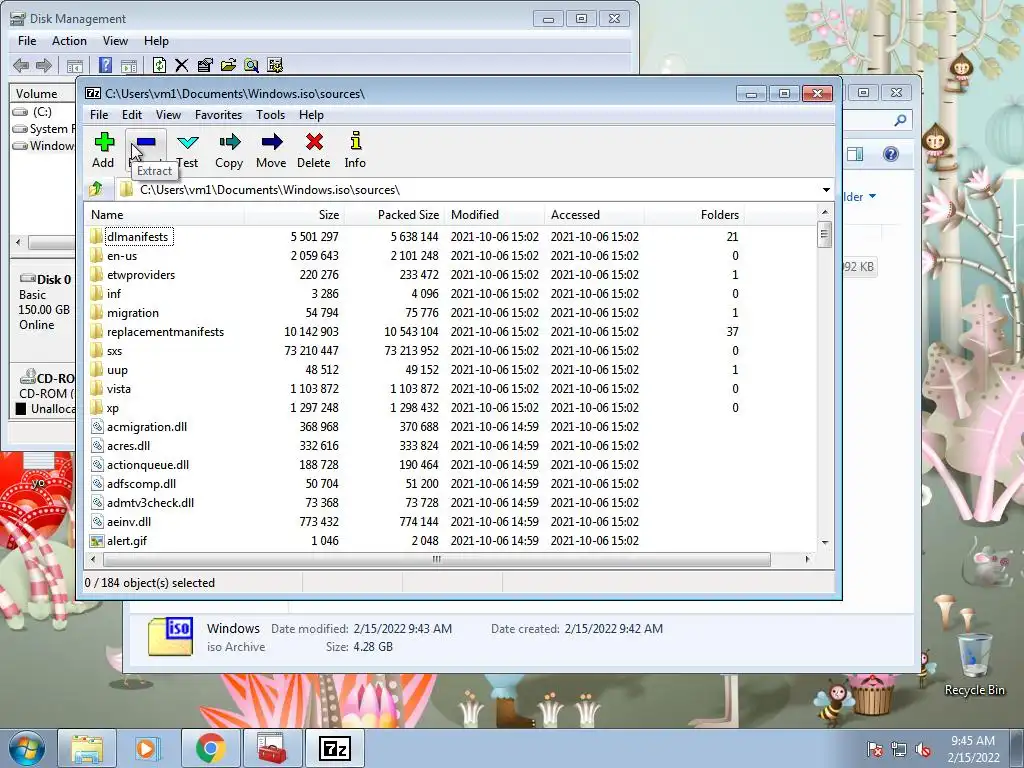
Task: Click the Extract toolbar button
Action: click(146, 150)
